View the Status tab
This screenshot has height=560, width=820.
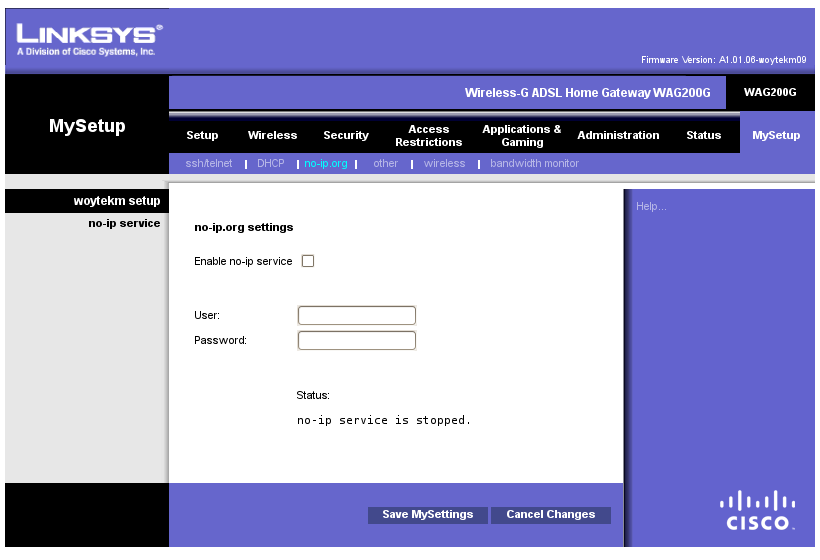coord(703,136)
